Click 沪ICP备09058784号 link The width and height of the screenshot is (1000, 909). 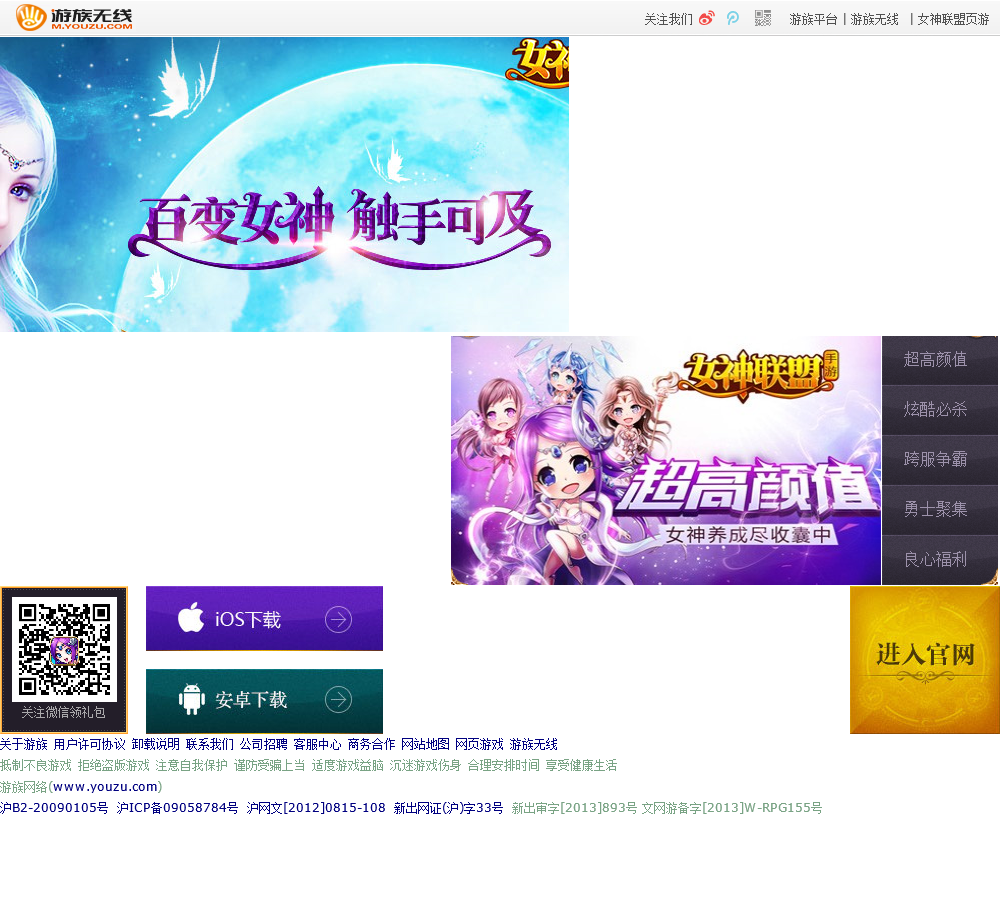177,808
